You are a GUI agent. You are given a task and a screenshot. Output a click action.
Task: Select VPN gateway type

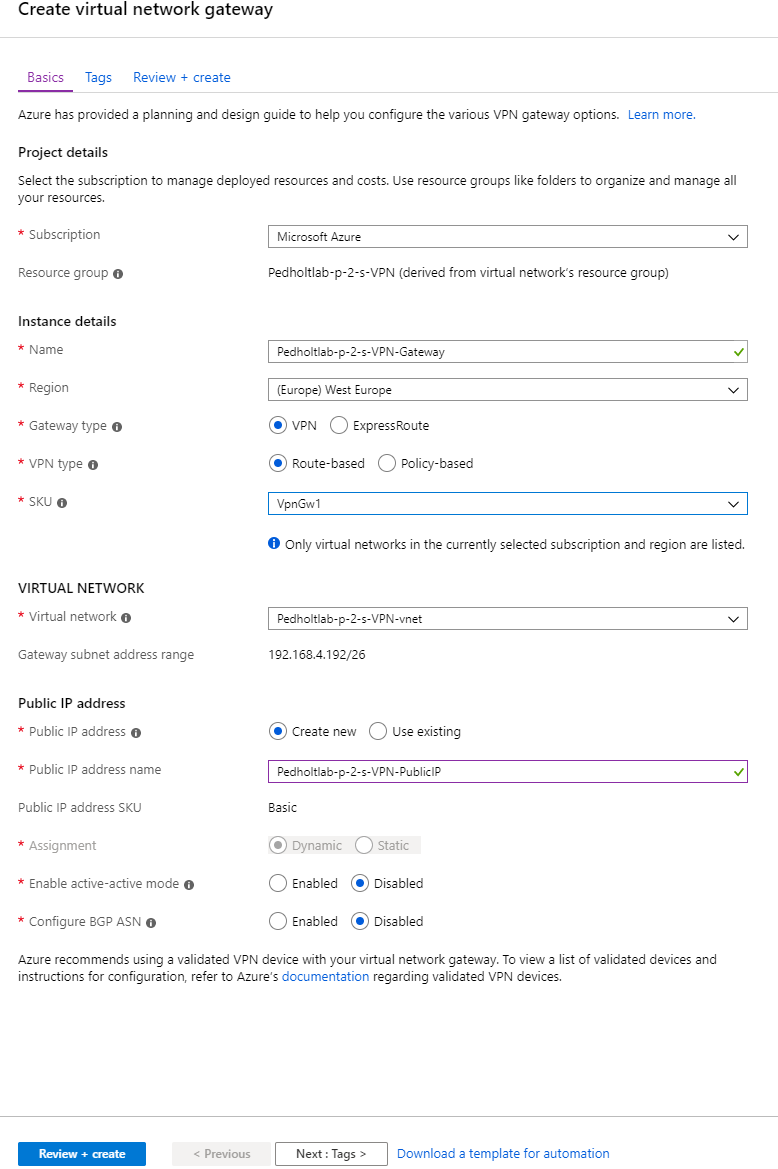pyautogui.click(x=278, y=425)
